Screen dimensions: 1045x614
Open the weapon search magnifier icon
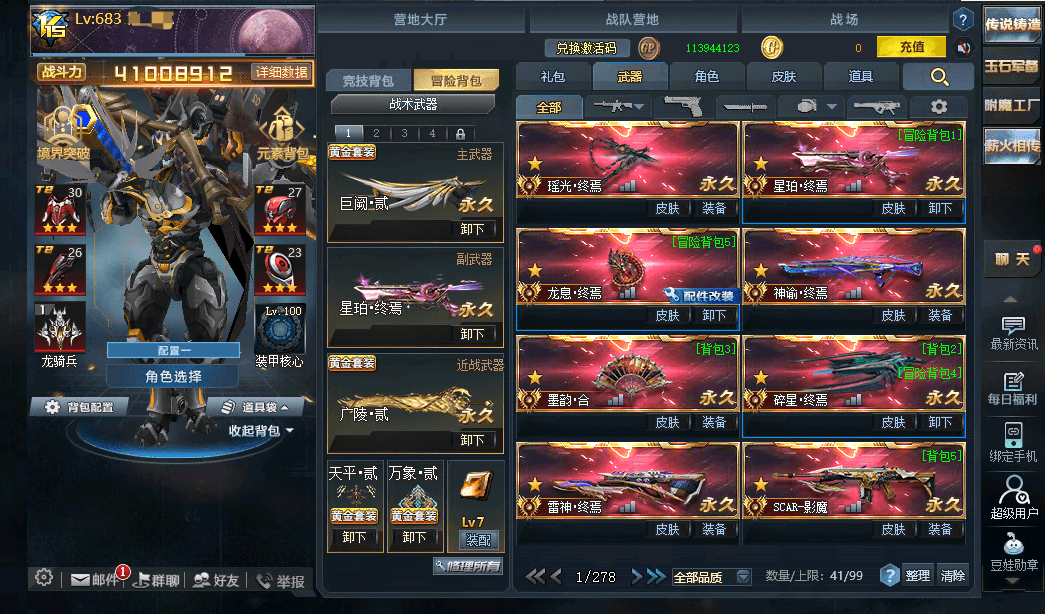pos(939,77)
